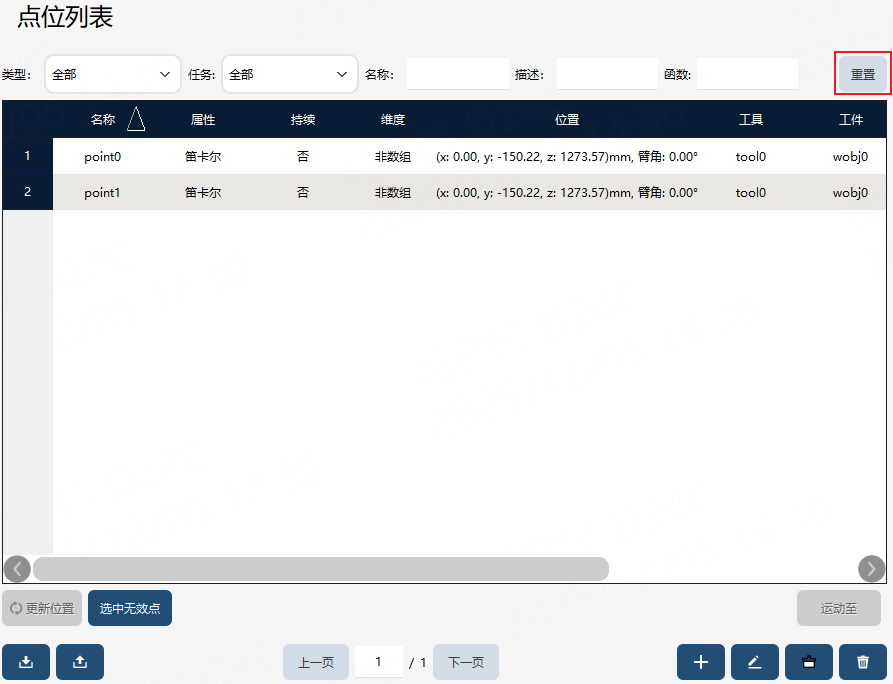Focus the 名称 filter input field
893x684 pixels.
point(458,74)
